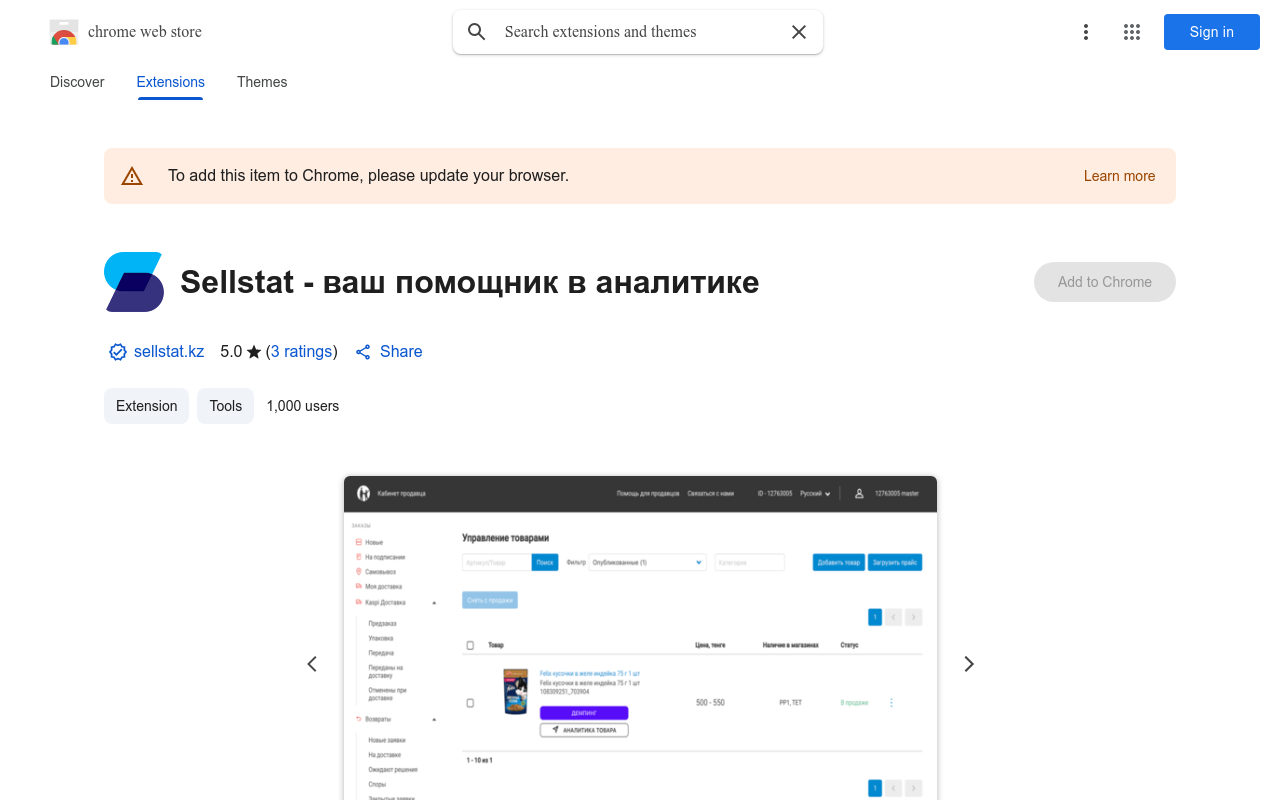The width and height of the screenshot is (1280, 800).
Task: Click the star rating icon
Action: (254, 352)
